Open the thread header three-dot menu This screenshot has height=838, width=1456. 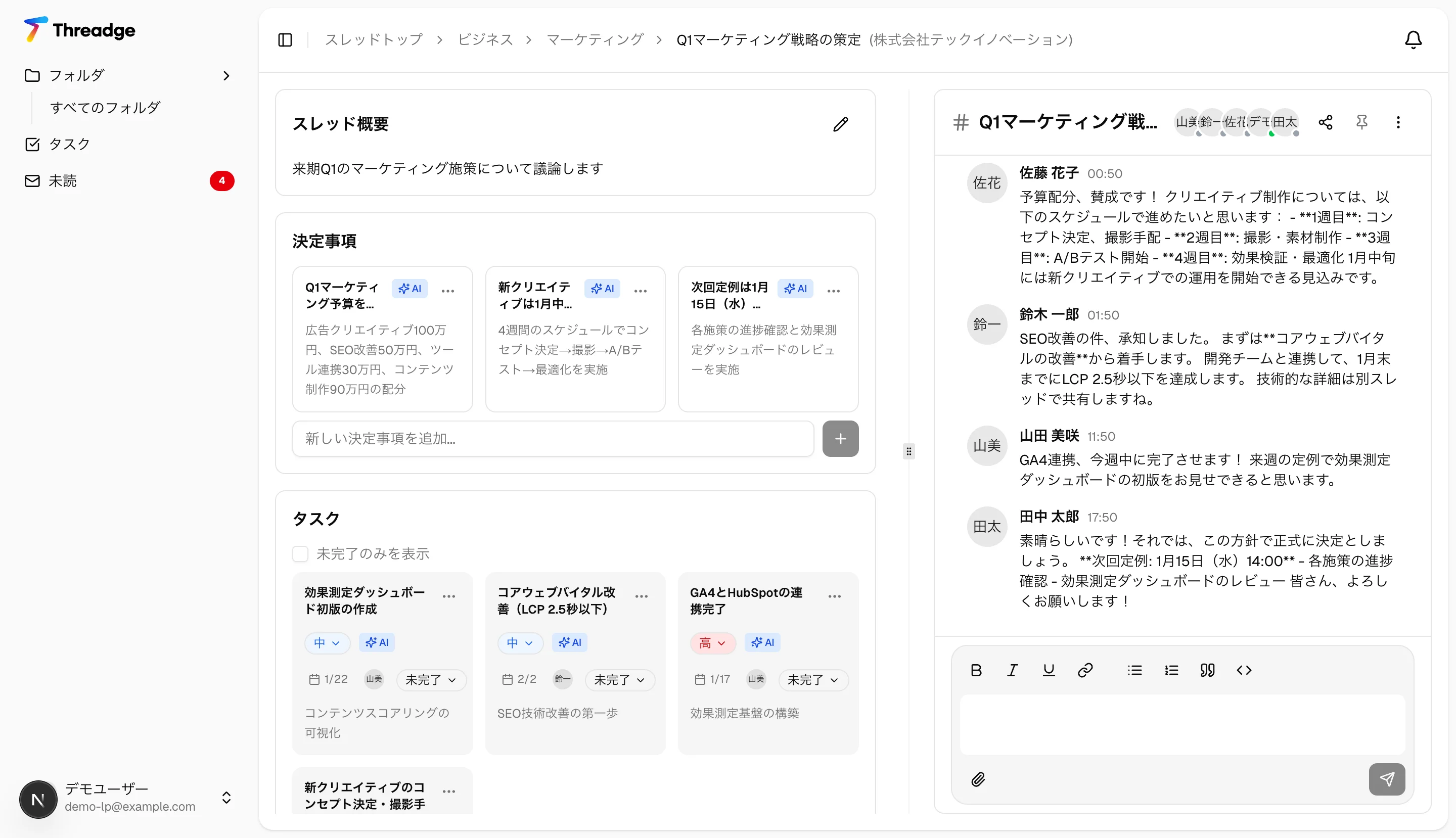tap(1398, 123)
